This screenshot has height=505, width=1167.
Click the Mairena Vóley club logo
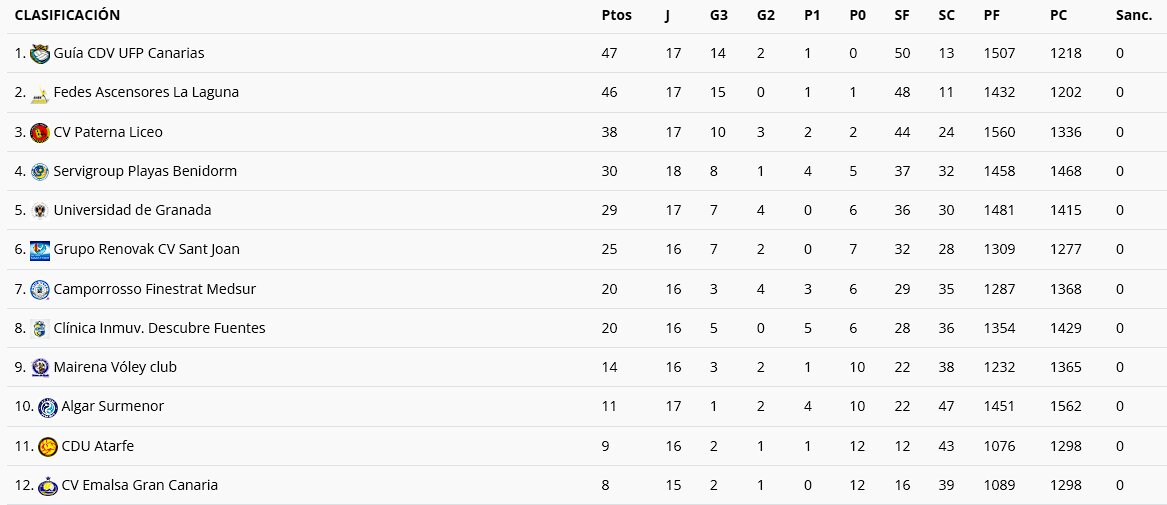click(x=40, y=368)
